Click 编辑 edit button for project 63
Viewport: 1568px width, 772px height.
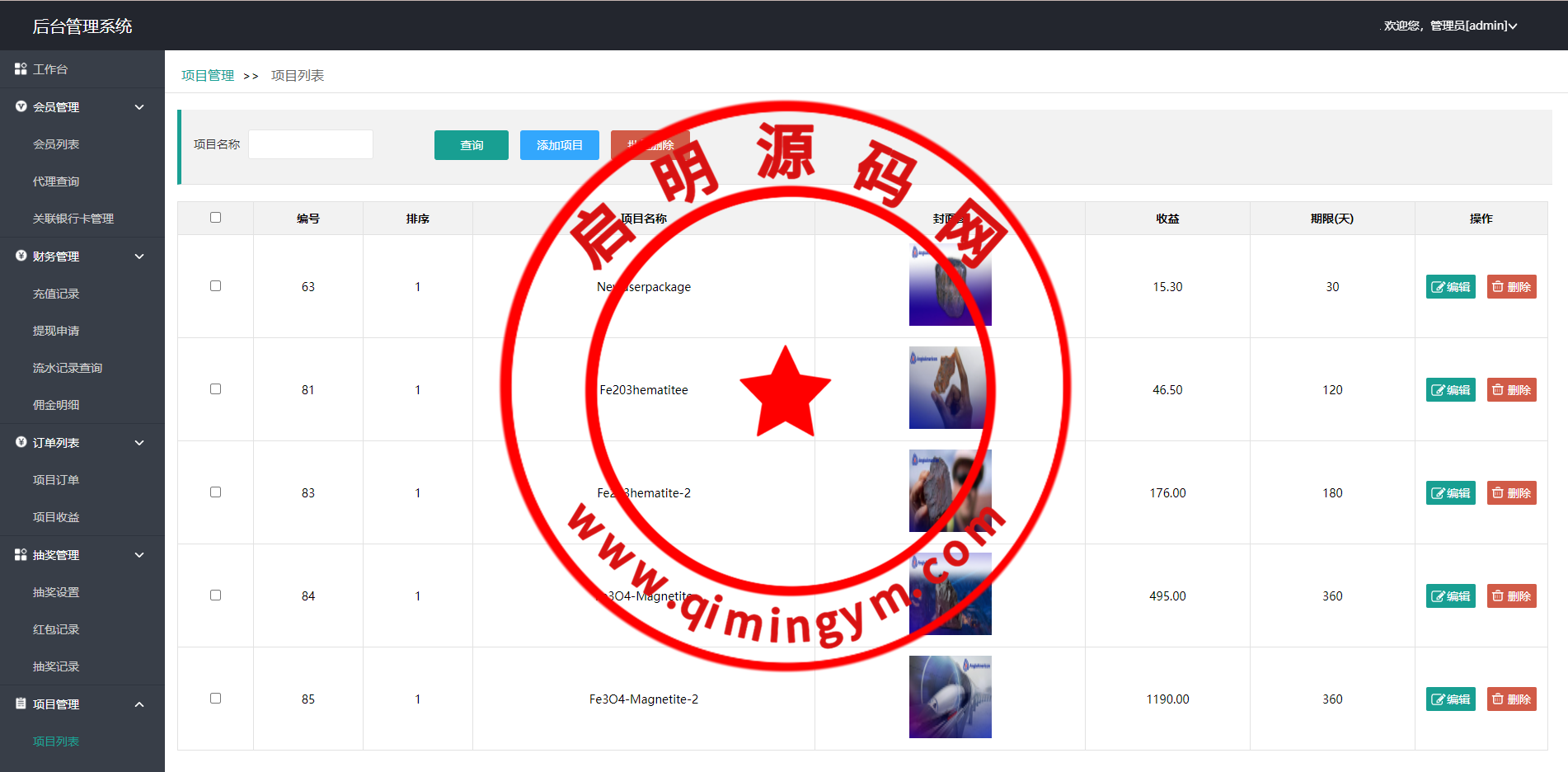point(1450,287)
